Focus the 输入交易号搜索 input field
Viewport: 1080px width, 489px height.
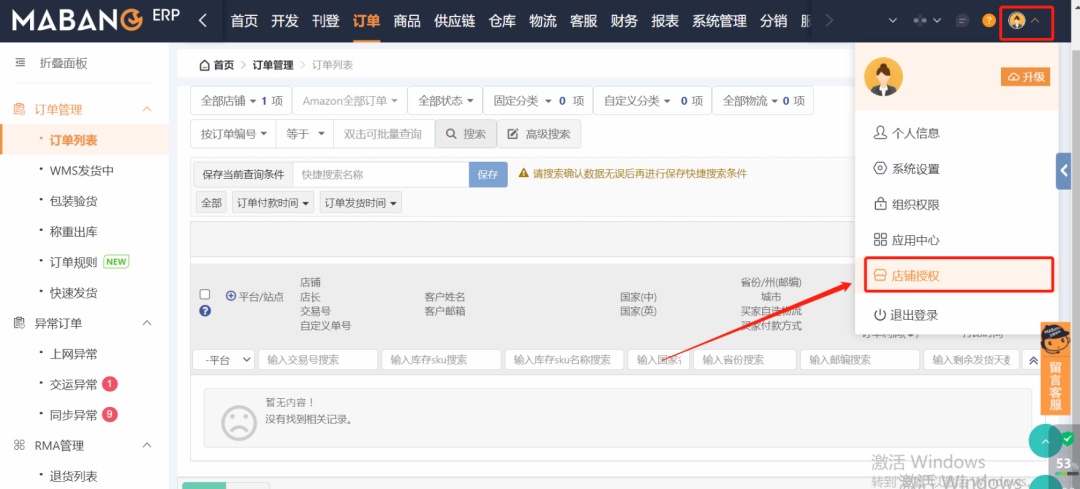tap(317, 360)
